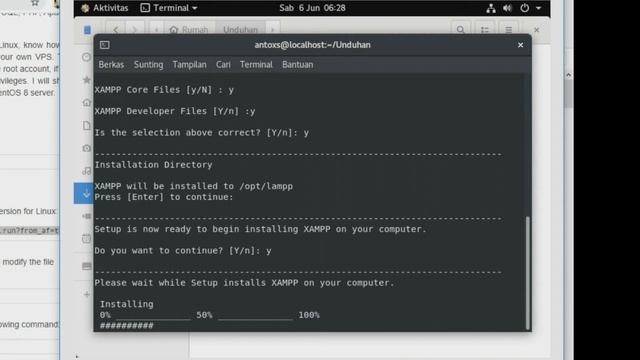This screenshot has width=640, height=360.
Task: Close the terminal window
Action: tap(520, 45)
